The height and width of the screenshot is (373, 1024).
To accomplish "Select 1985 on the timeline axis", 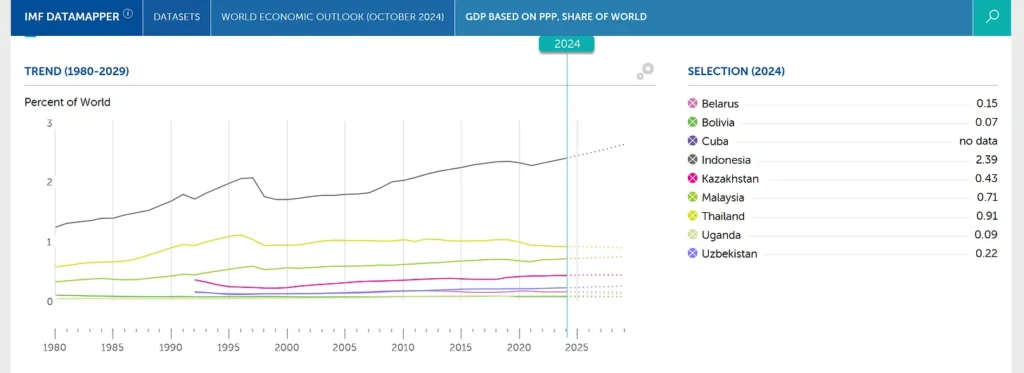I will tap(113, 348).
